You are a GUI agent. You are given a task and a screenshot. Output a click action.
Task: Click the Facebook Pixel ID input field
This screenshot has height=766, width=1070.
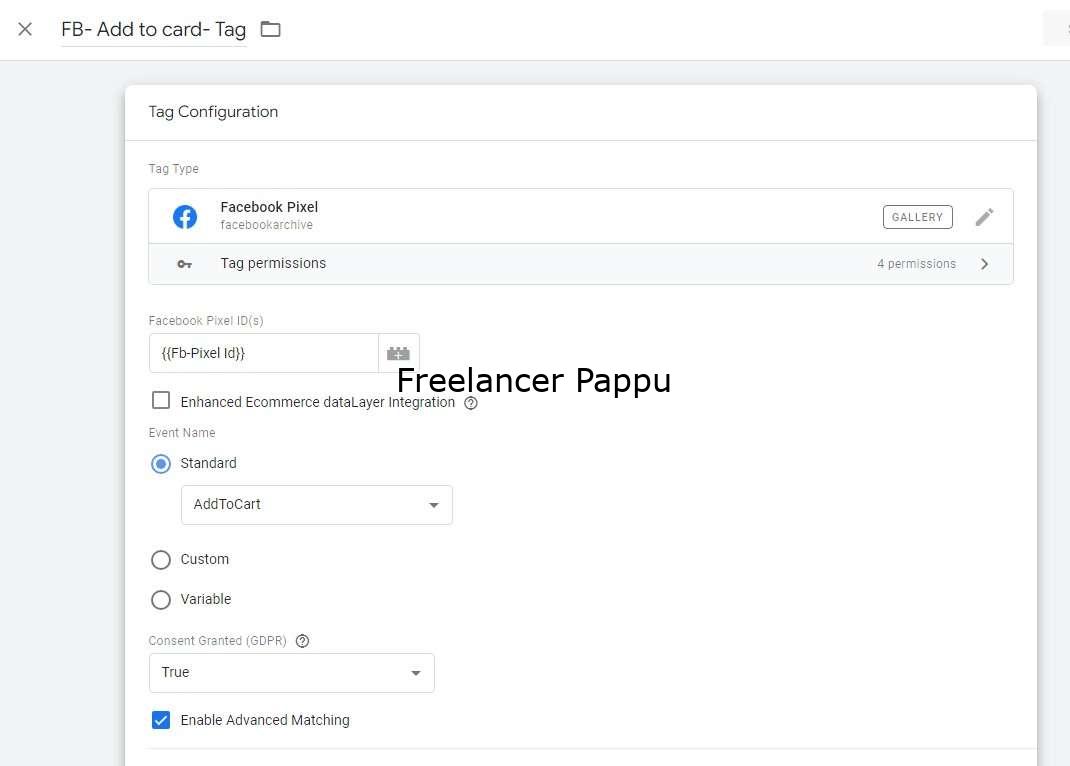pos(263,353)
